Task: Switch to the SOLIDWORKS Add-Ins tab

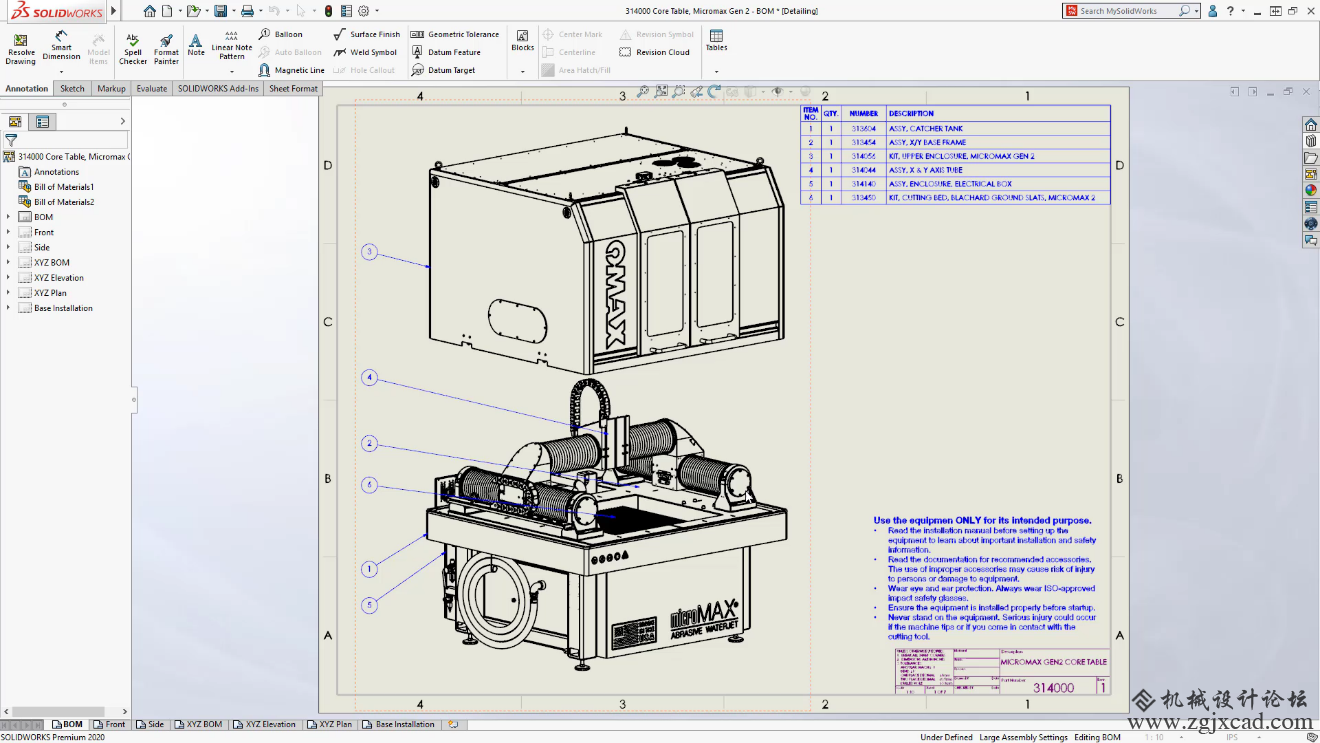Action: [218, 88]
